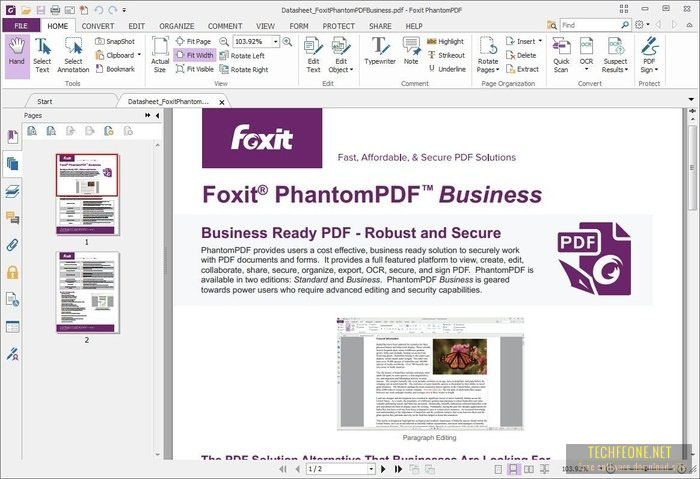Switch to the PROTECT ribbon tab
The image size is (700, 479).
(338, 26)
